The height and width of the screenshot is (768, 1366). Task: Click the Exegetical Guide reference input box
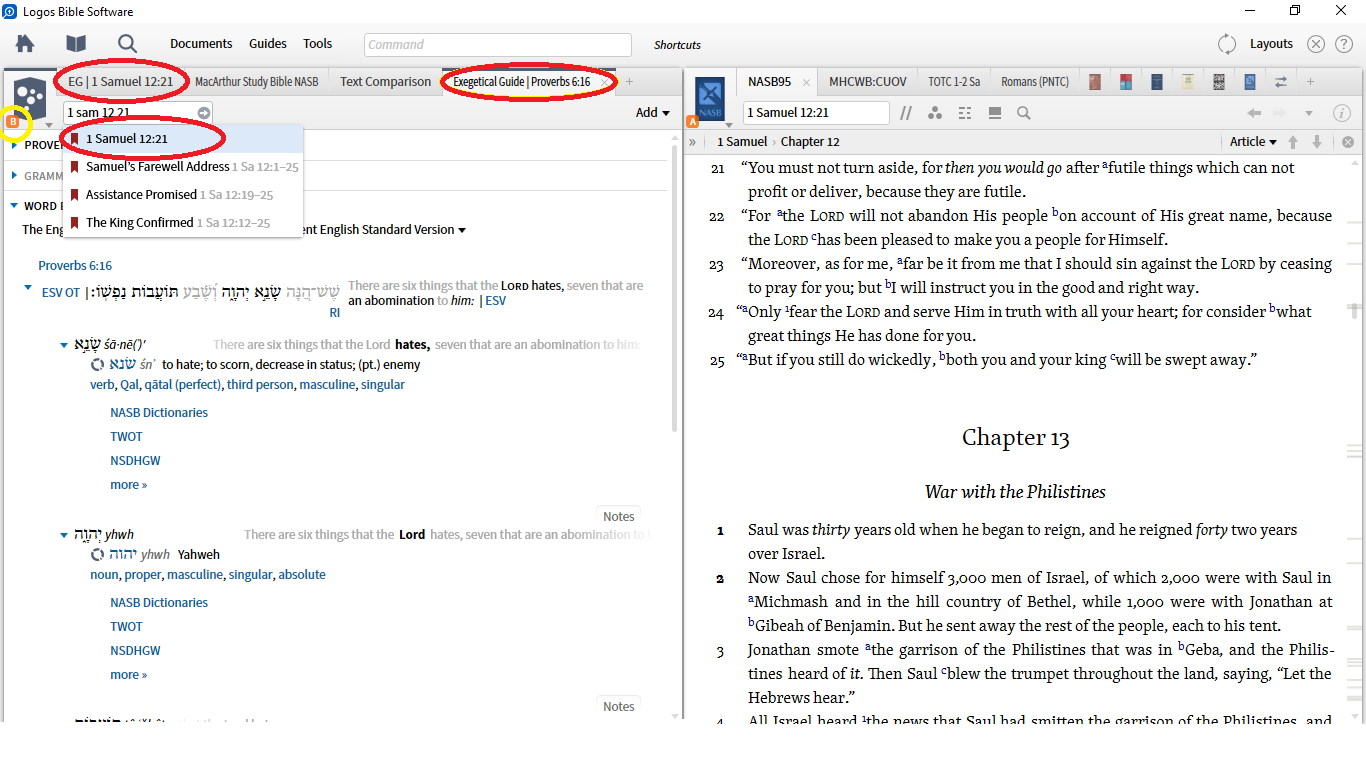(x=138, y=113)
